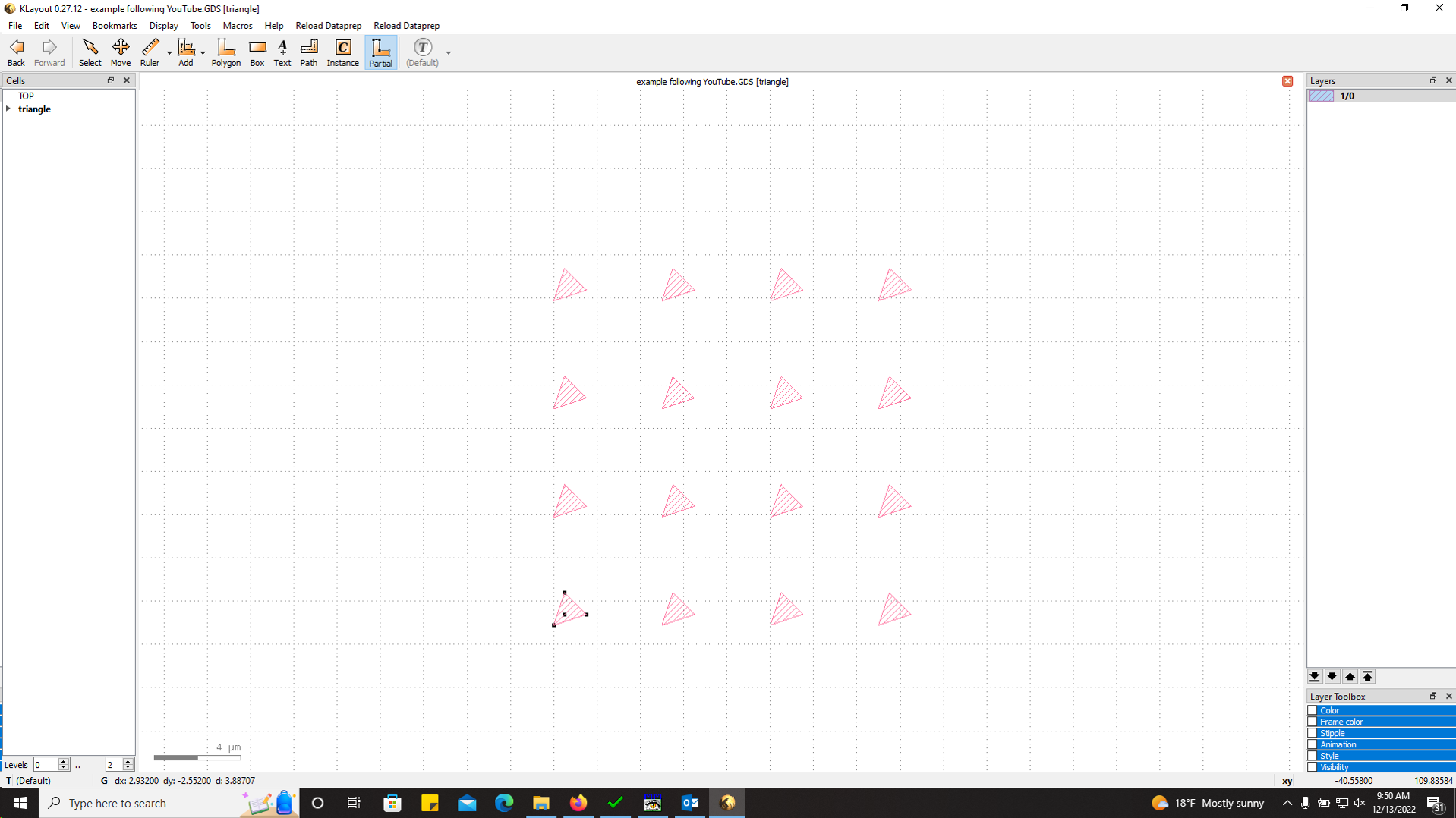1456x818 pixels.
Task: Click the 1/0 layer color swatch
Action: 1322,96
